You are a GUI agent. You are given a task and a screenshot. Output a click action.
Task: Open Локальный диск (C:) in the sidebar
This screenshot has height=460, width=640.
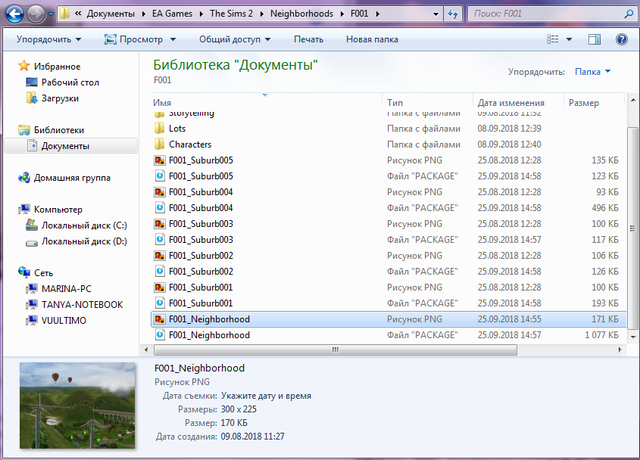84,225
